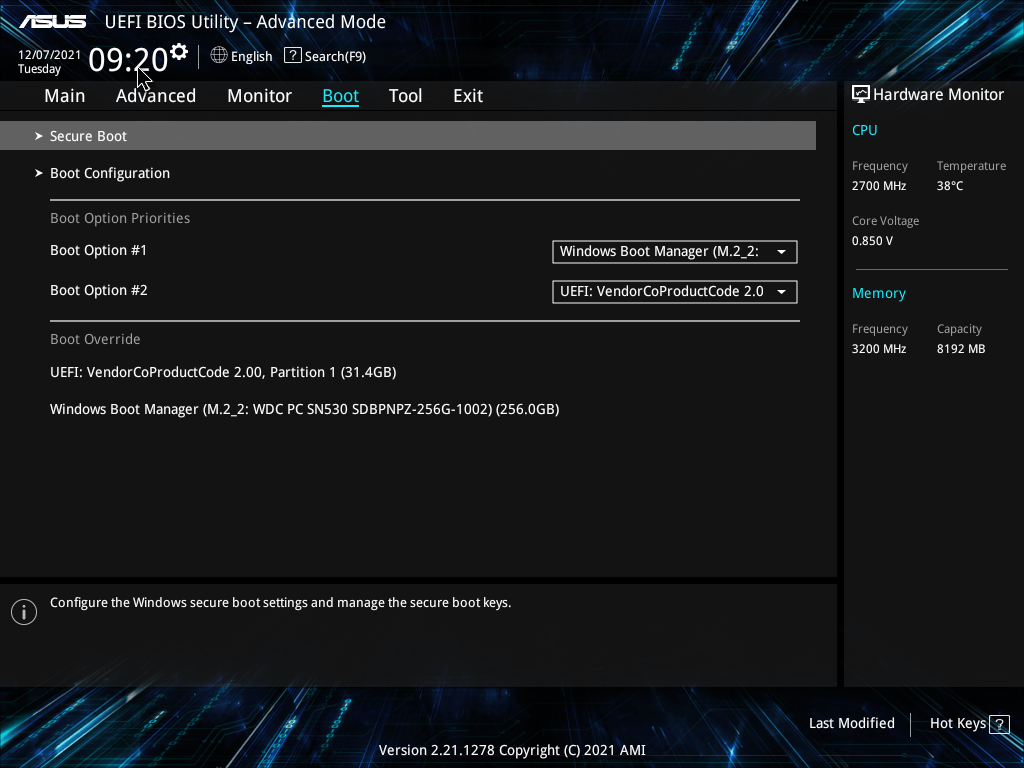
Task: Click the Hardware Monitor title
Action: [x=938, y=94]
